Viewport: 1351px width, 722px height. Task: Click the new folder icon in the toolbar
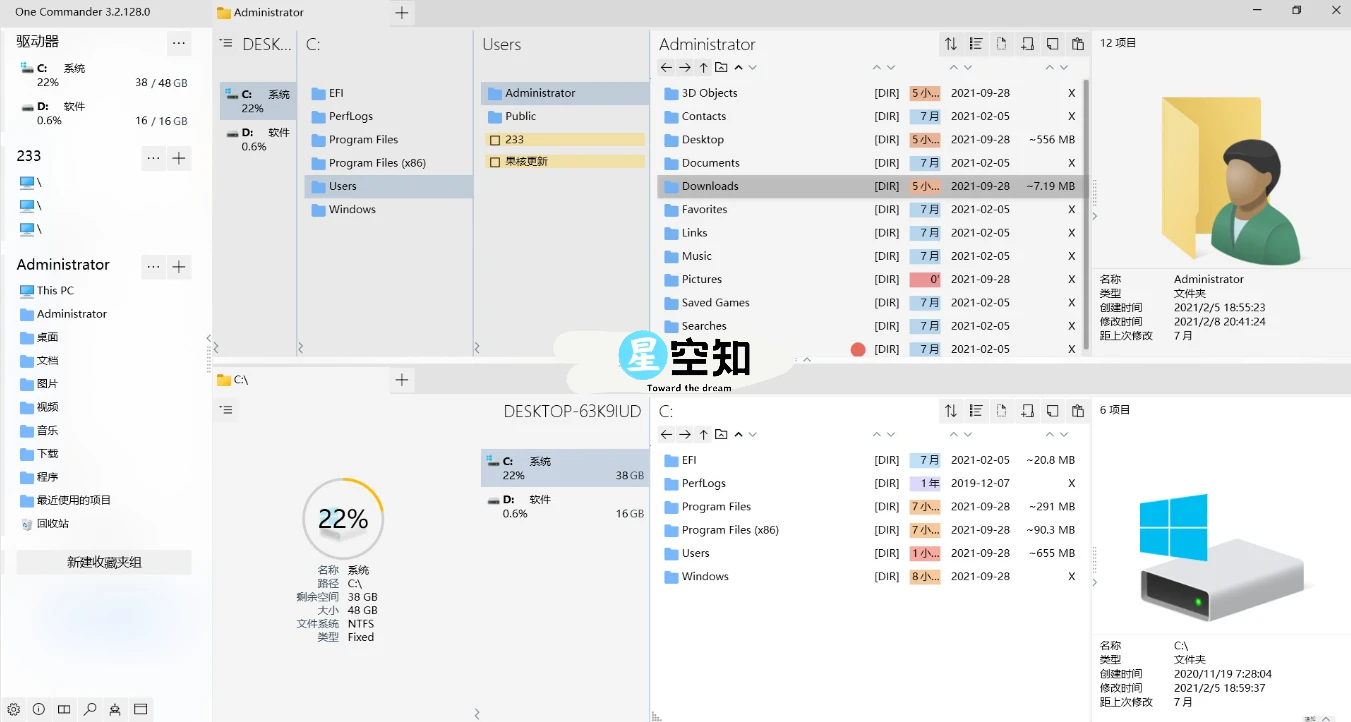click(x=1026, y=44)
